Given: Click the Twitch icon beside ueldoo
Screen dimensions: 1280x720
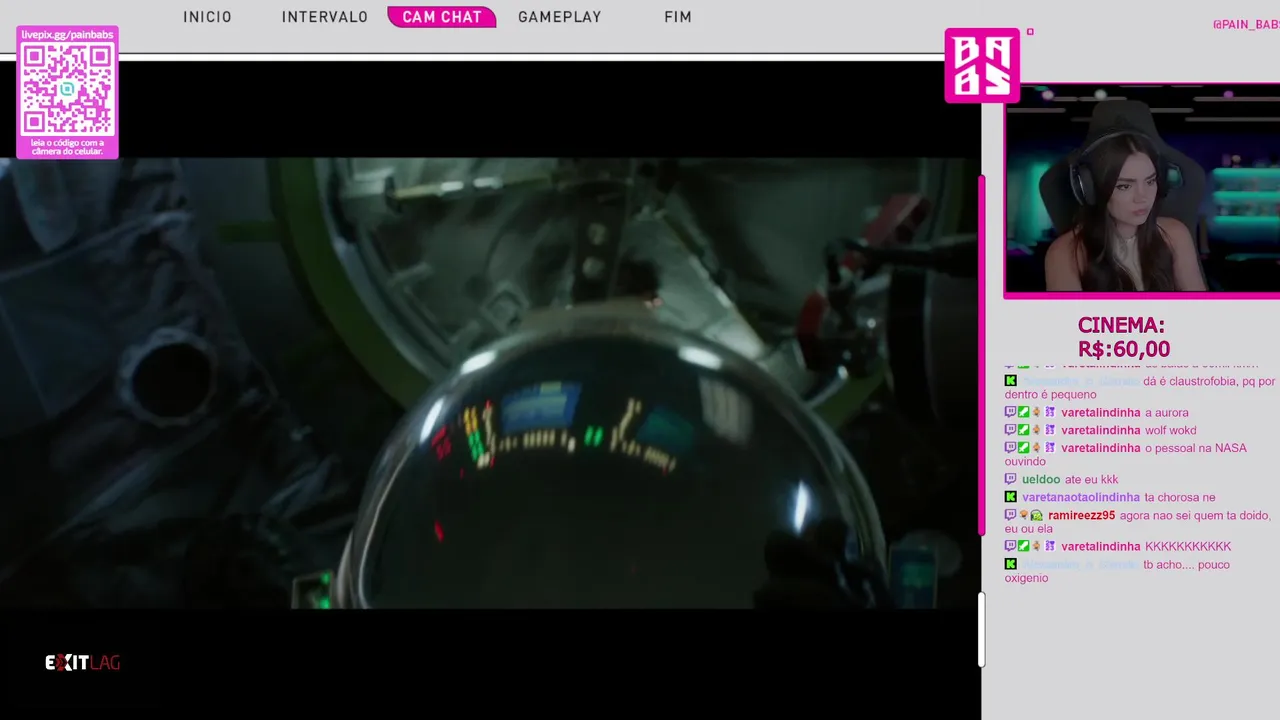Looking at the screenshot, I should [1011, 479].
